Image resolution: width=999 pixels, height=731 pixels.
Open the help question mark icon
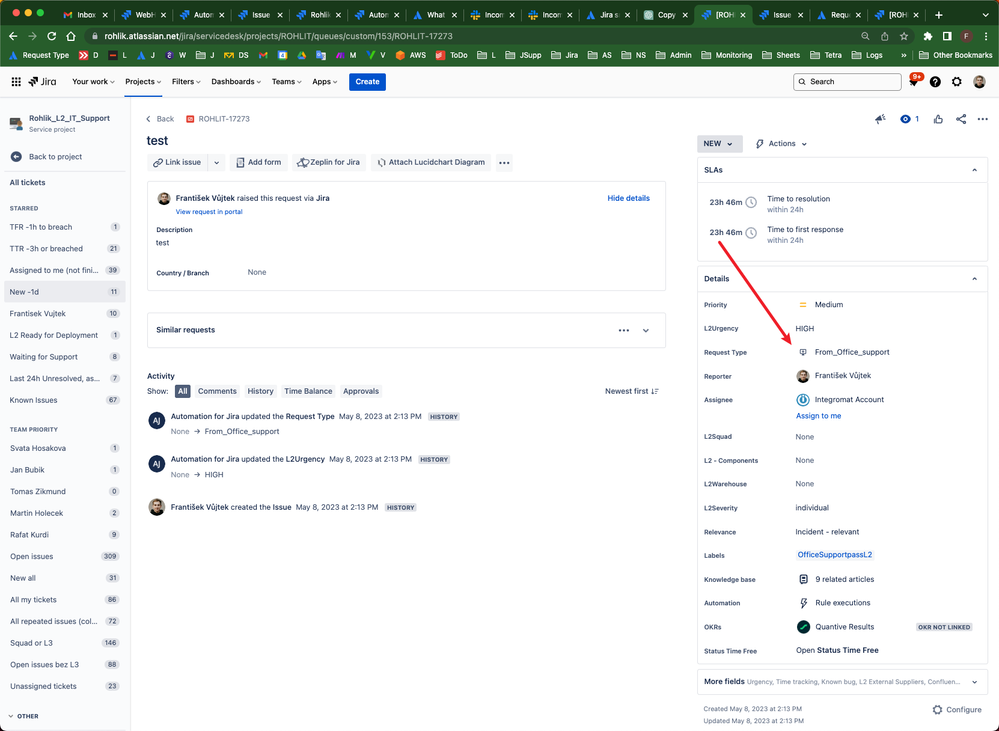click(935, 82)
